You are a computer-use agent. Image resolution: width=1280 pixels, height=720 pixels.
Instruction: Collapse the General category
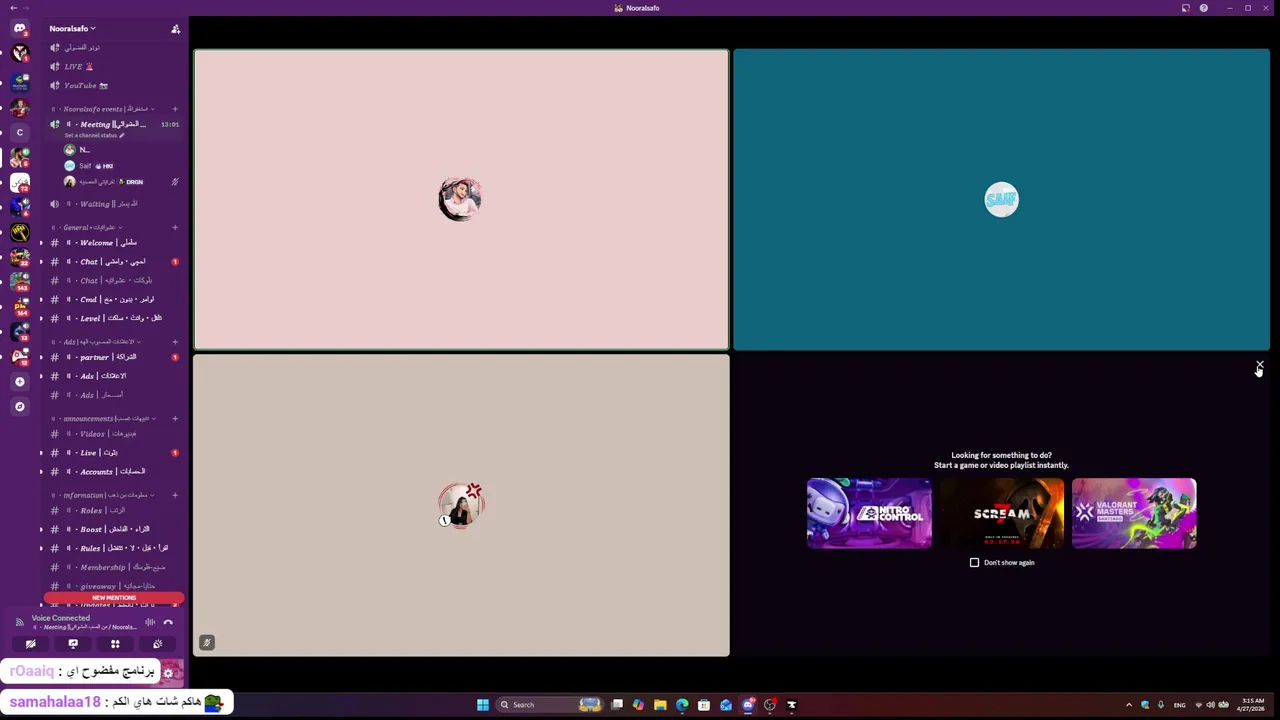pyautogui.click(x=85, y=227)
